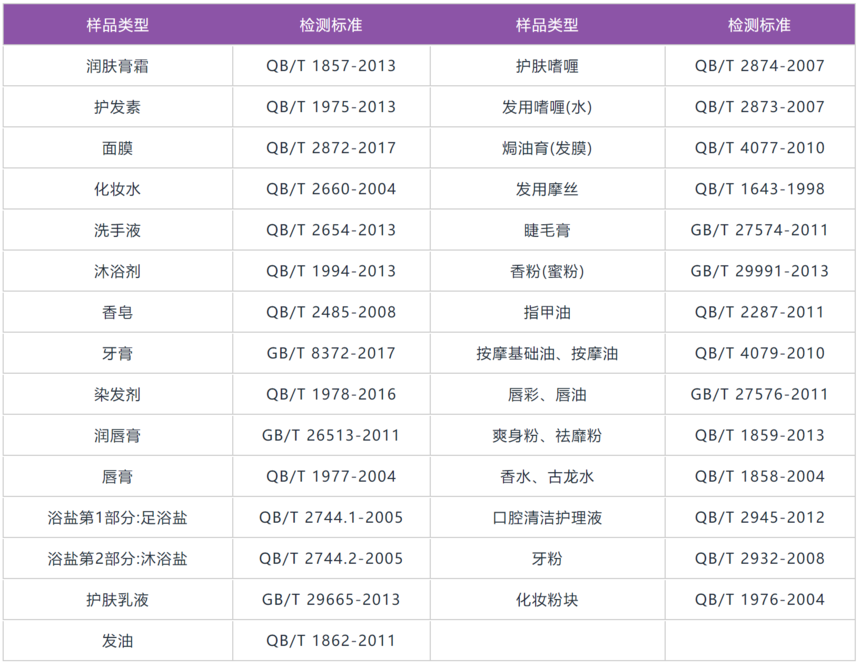Click the value QB/T 1978-2016
The height and width of the screenshot is (668, 860).
click(x=331, y=394)
